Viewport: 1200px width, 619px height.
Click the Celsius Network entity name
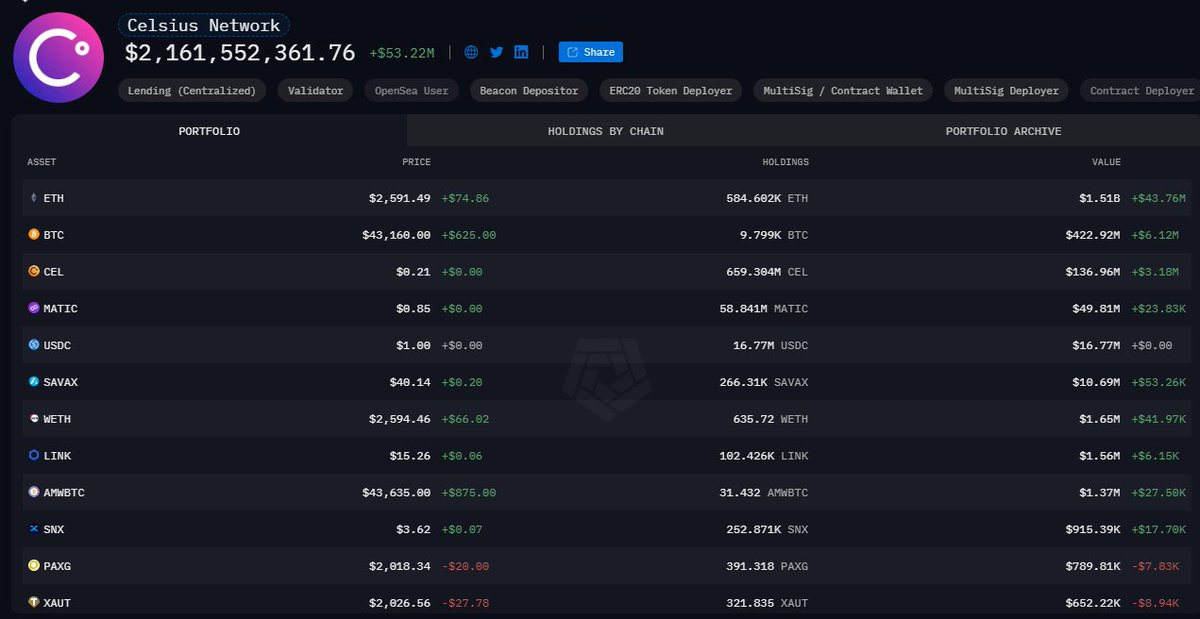point(204,25)
